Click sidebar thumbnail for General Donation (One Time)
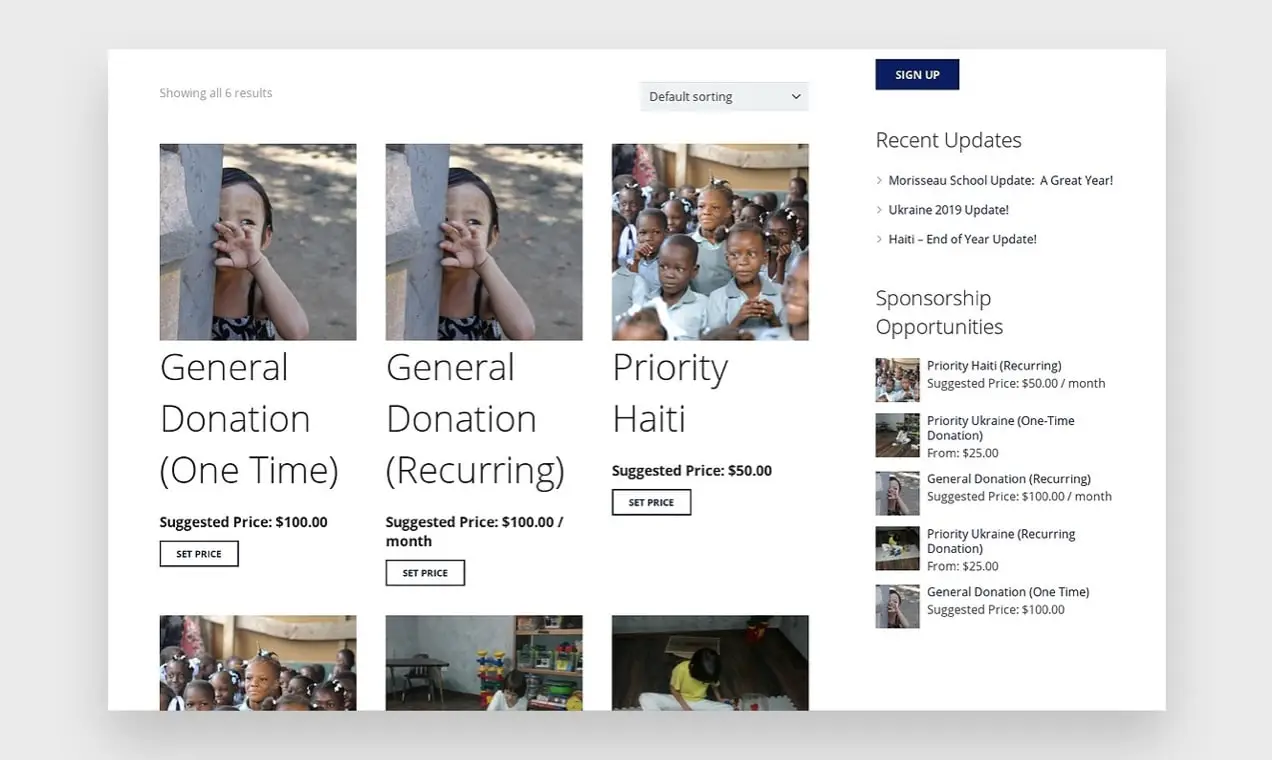Image resolution: width=1272 pixels, height=760 pixels. click(x=898, y=606)
